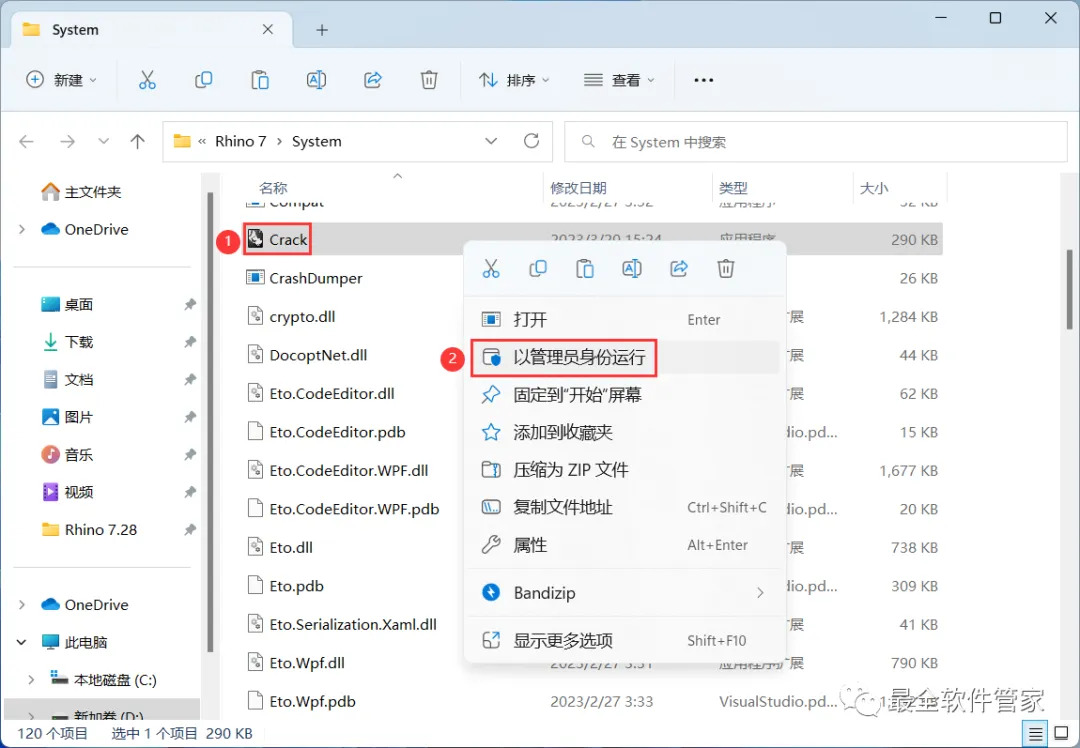Click Rhino 7 in breadcrumb path
1080x748 pixels.
tap(240, 141)
